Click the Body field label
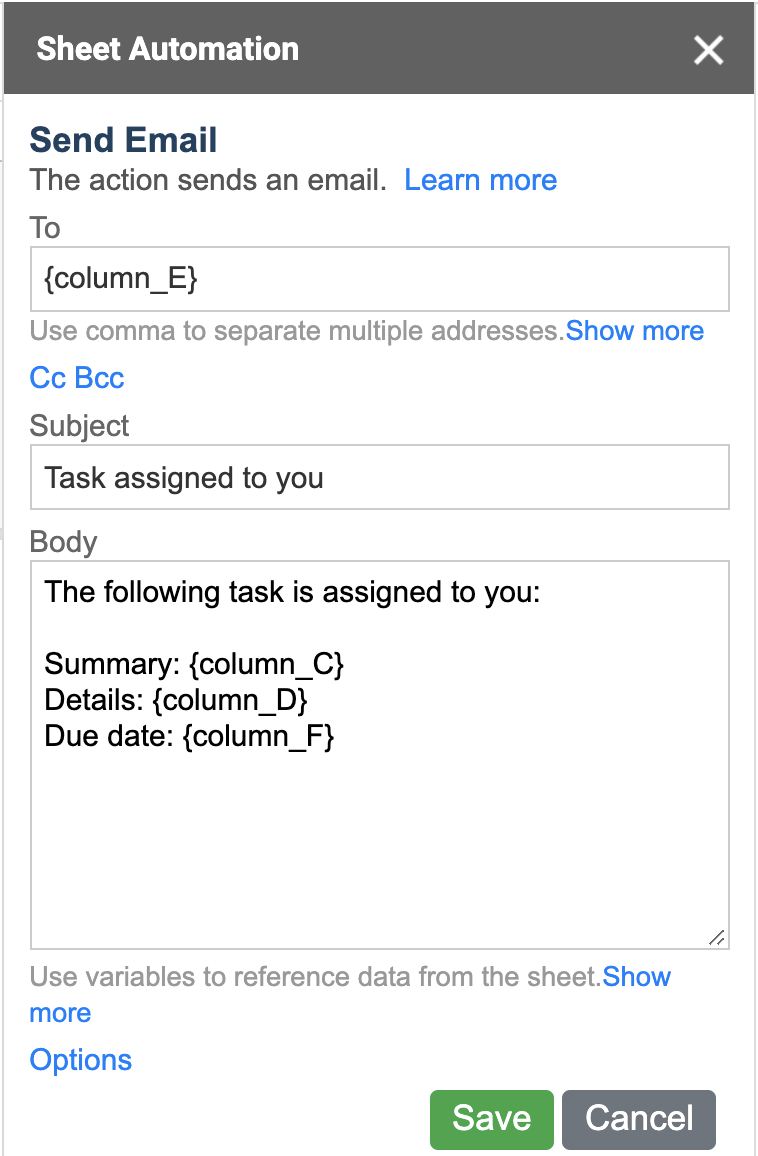758x1156 pixels. click(x=64, y=542)
